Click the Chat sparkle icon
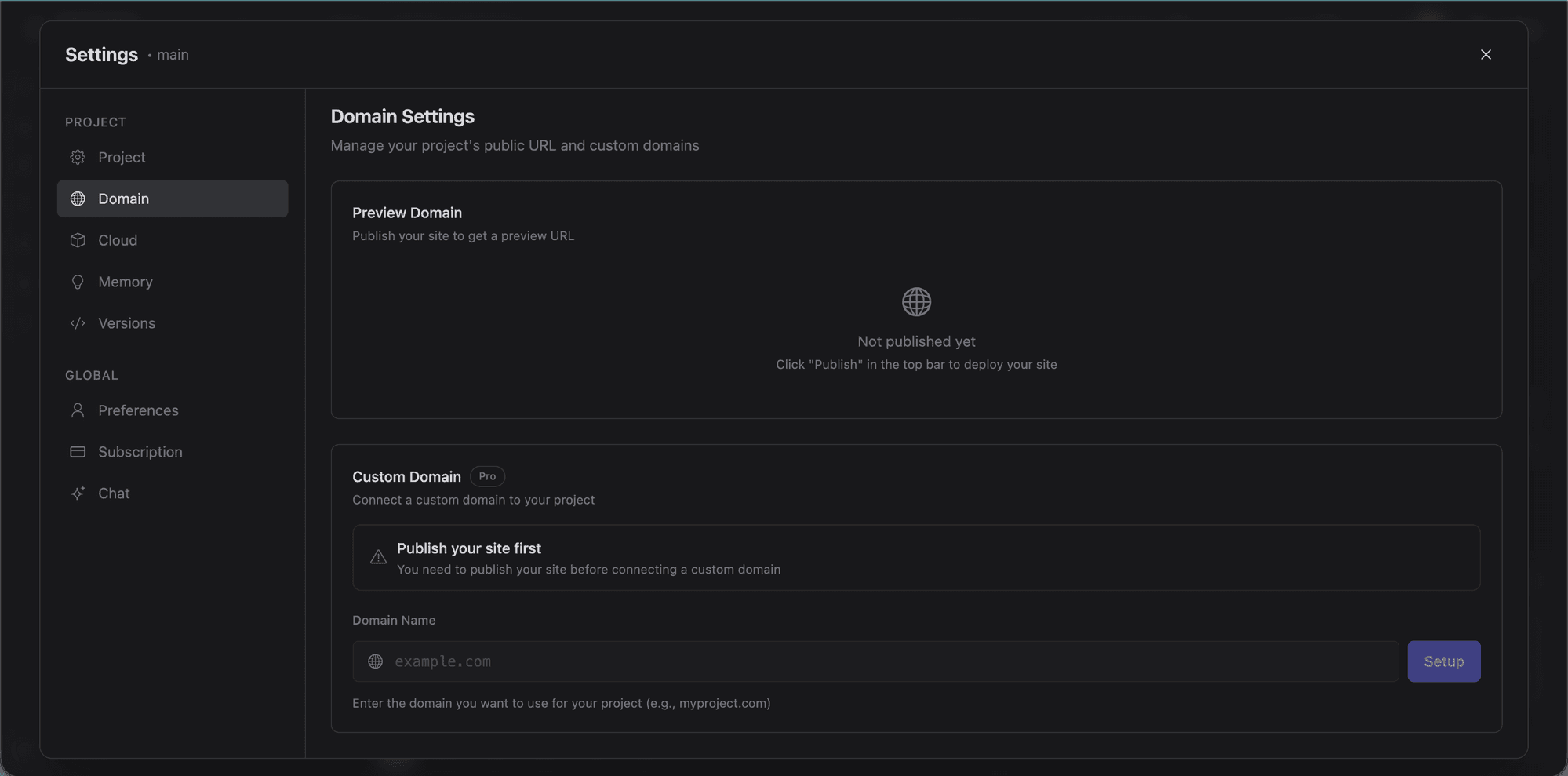 point(78,493)
